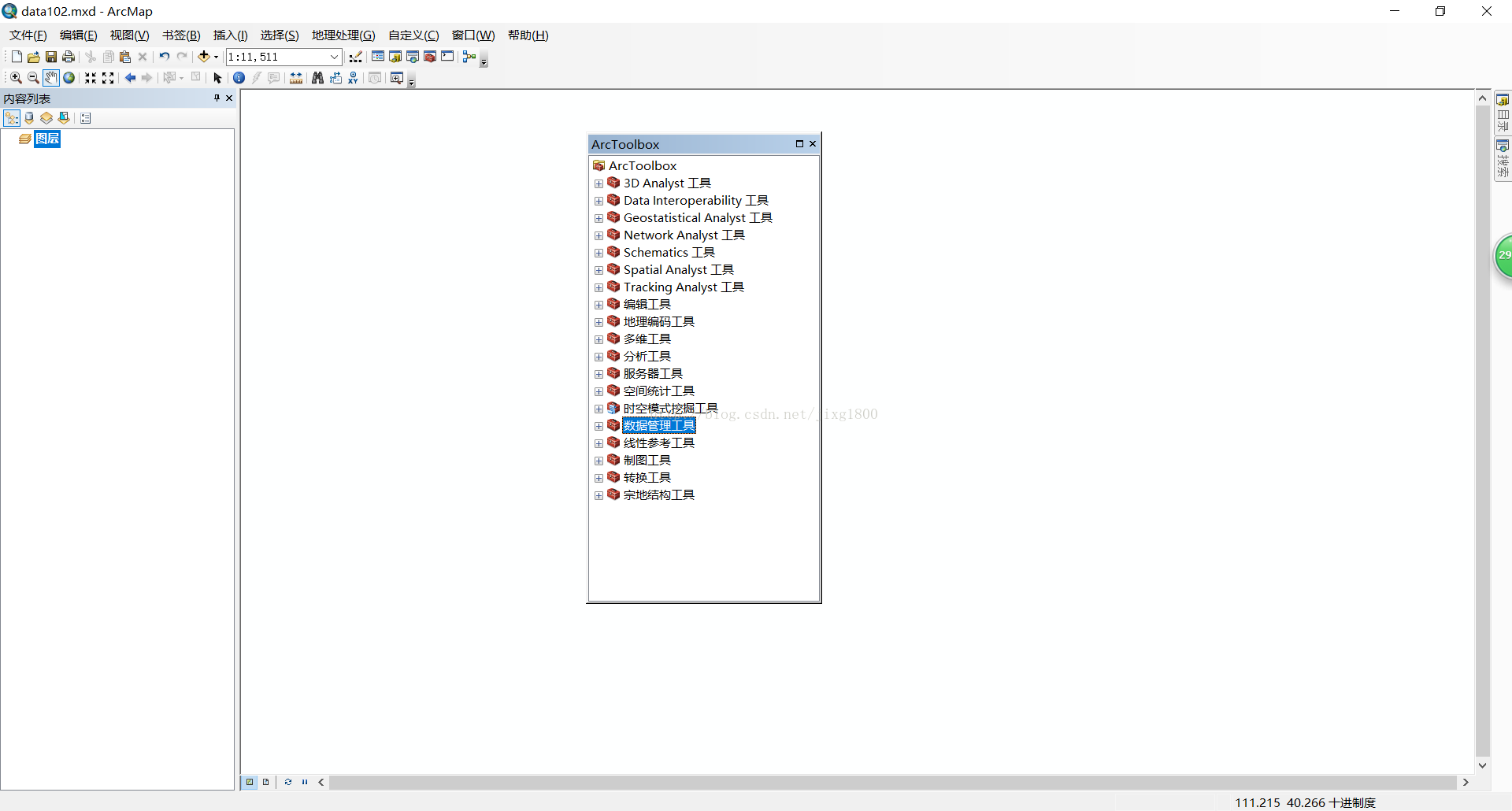Open the Add Data dropdown arrow
1512x811 pixels.
point(216,57)
